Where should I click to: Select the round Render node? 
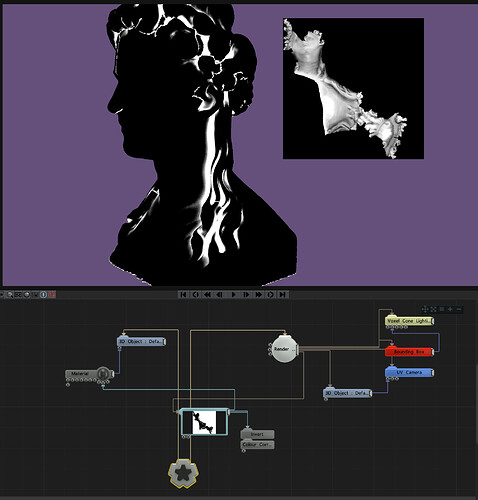point(284,349)
